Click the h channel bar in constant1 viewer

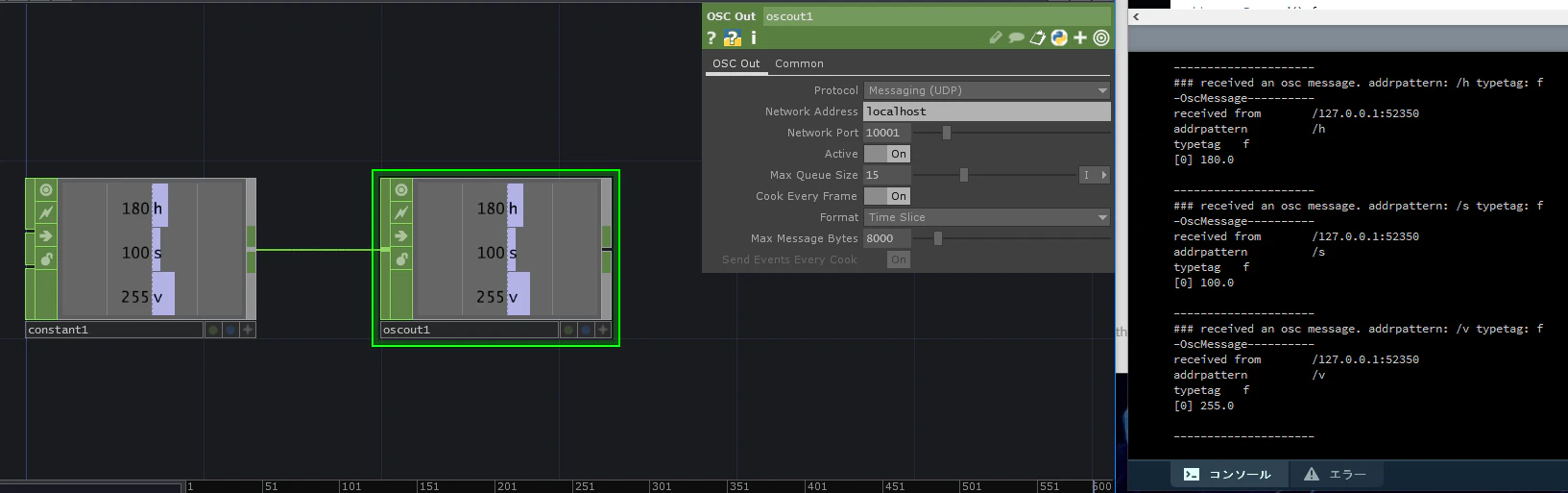coord(159,206)
